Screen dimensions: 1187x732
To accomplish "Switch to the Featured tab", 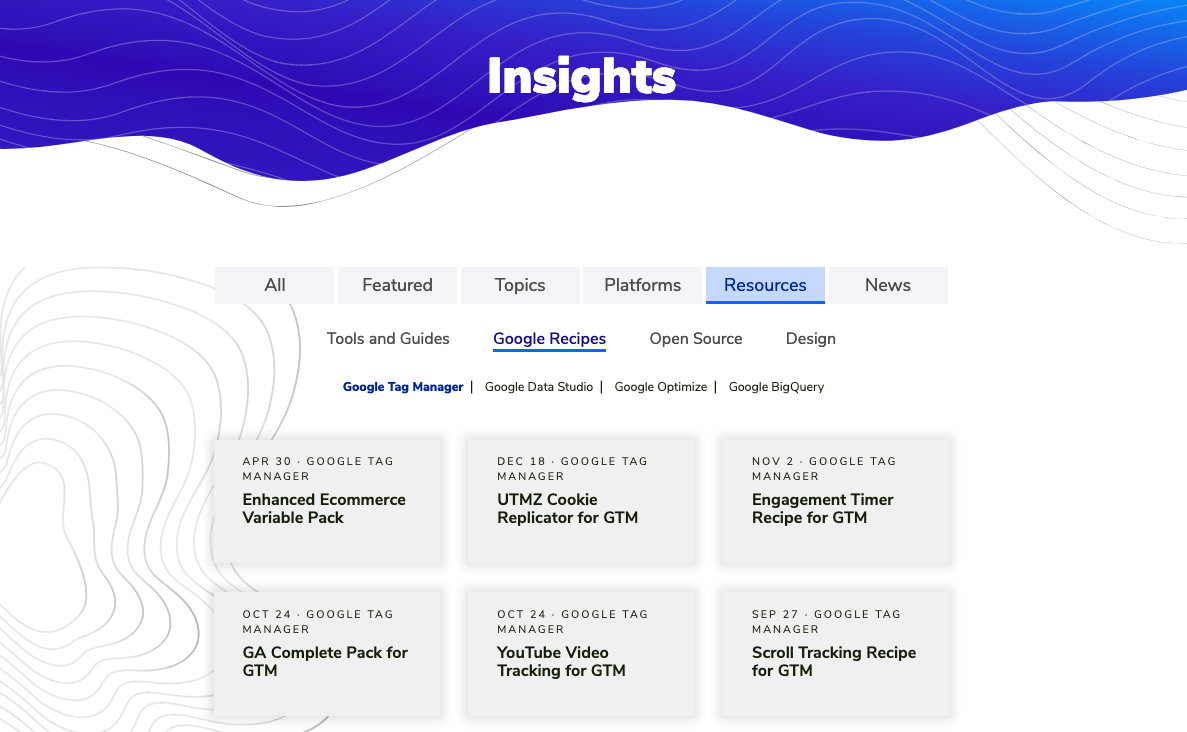I will [x=397, y=285].
